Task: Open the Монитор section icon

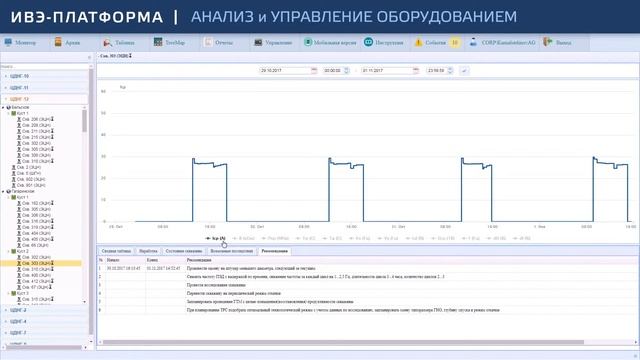Action: coord(8,42)
